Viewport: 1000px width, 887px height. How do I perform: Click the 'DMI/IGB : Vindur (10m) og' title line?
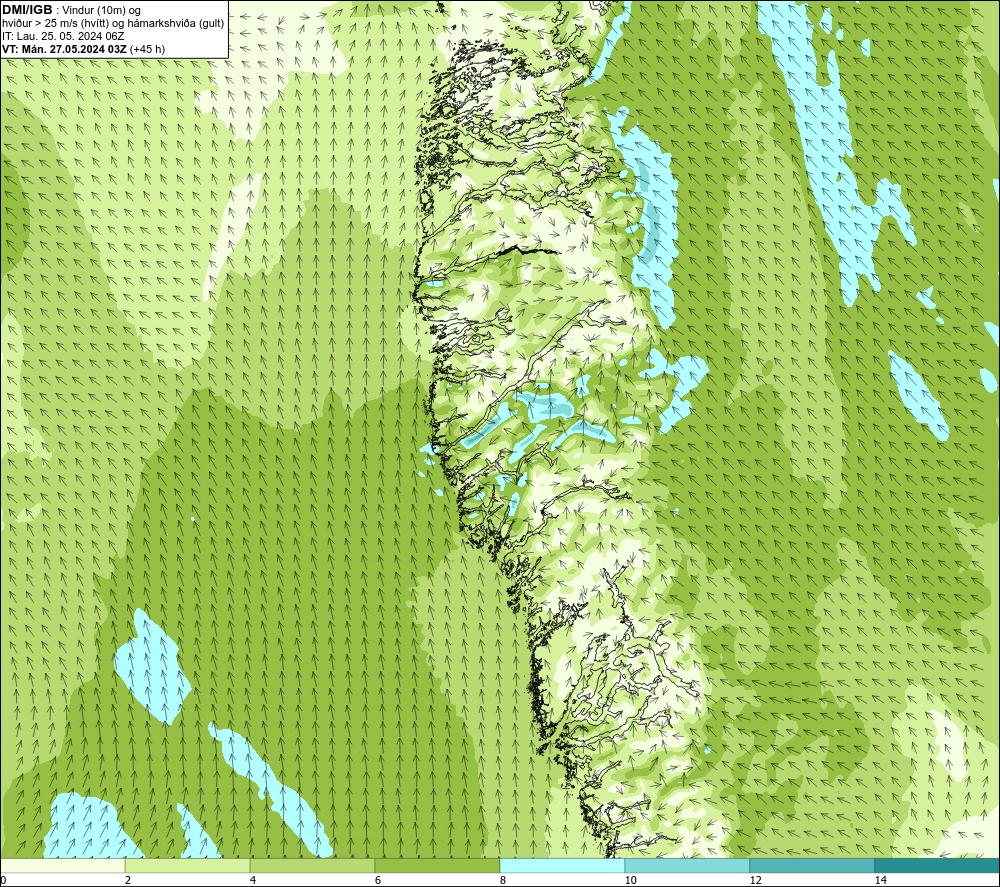tap(71, 10)
